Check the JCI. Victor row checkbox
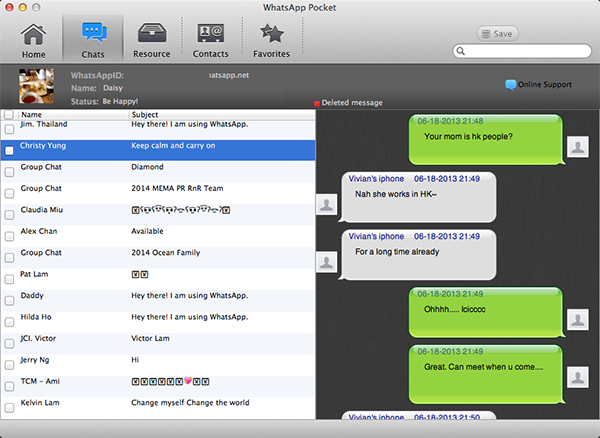The image size is (600, 438). pos(9,344)
